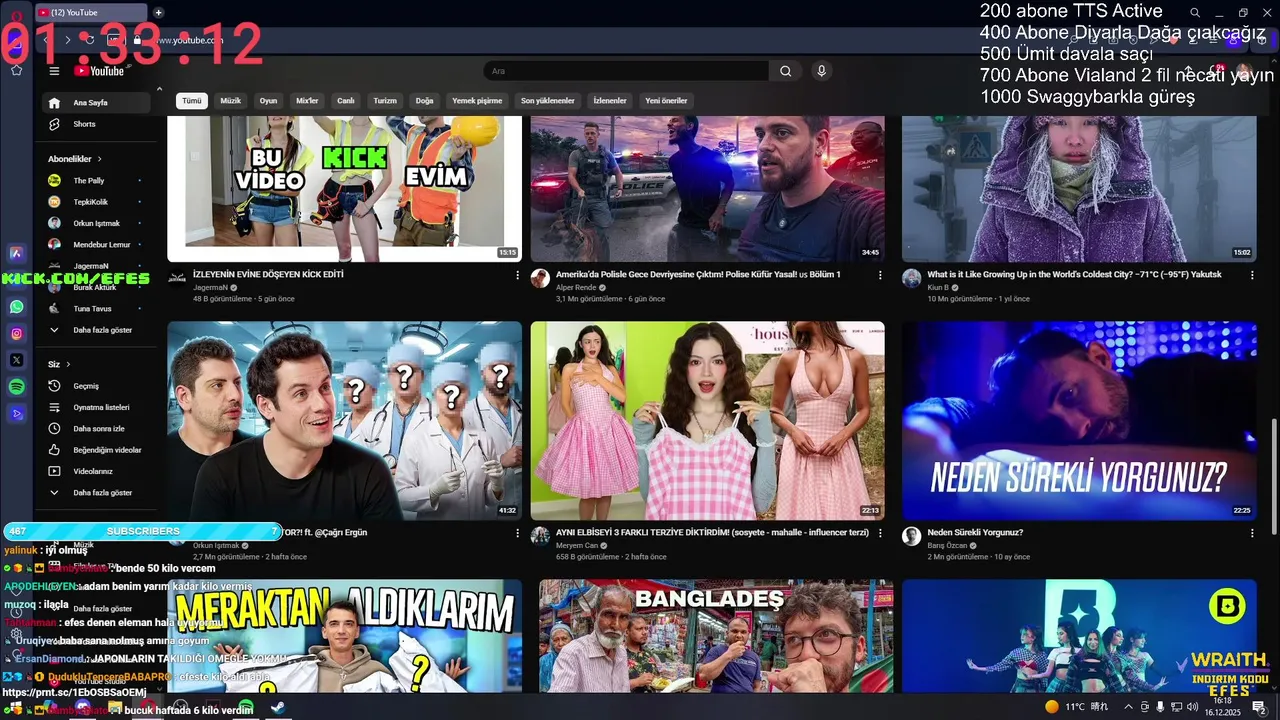Open AYNI ELBİSEYİ 3 FARKLI TERZİYE title

(712, 532)
